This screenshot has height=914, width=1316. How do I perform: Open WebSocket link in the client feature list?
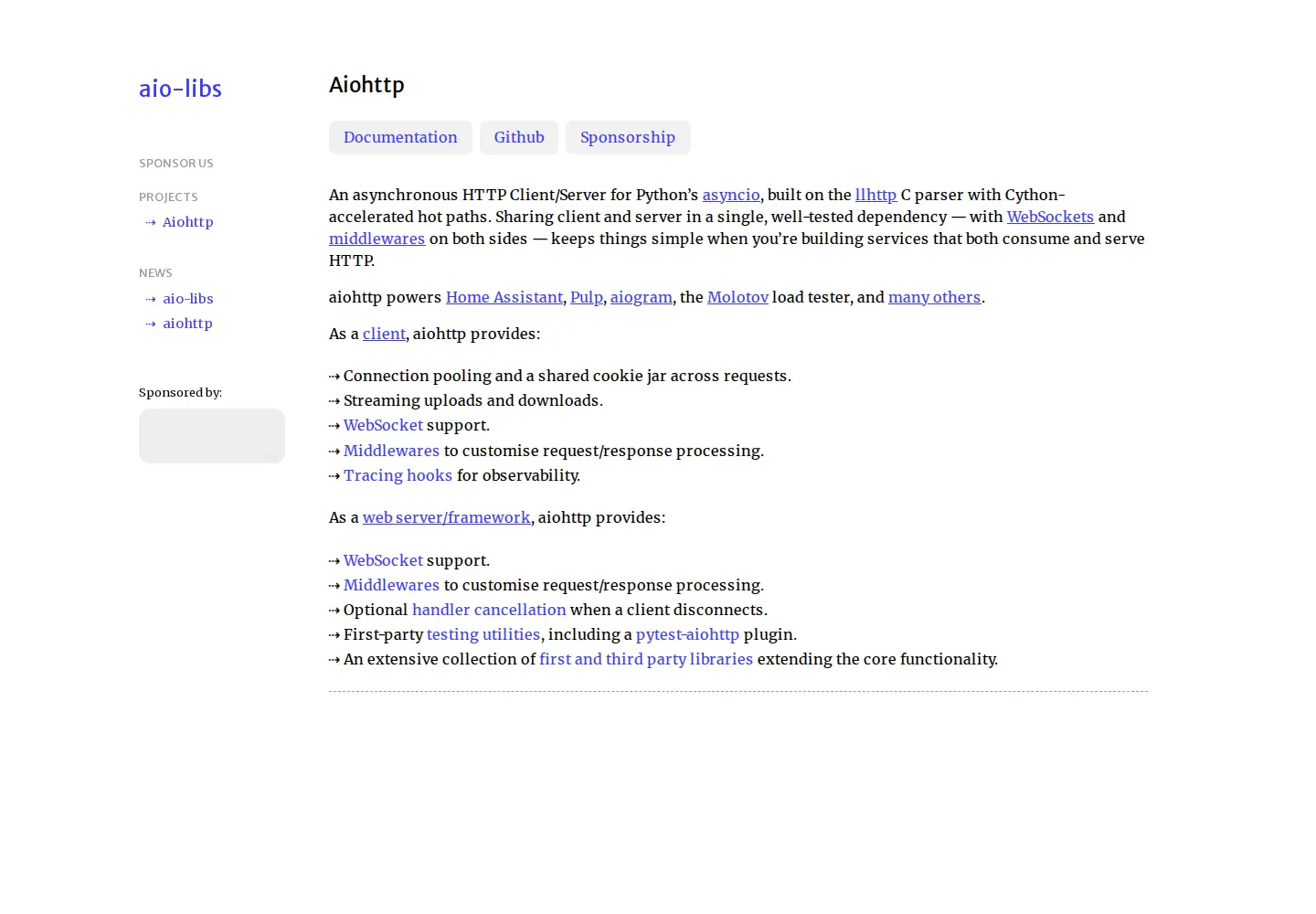point(383,425)
